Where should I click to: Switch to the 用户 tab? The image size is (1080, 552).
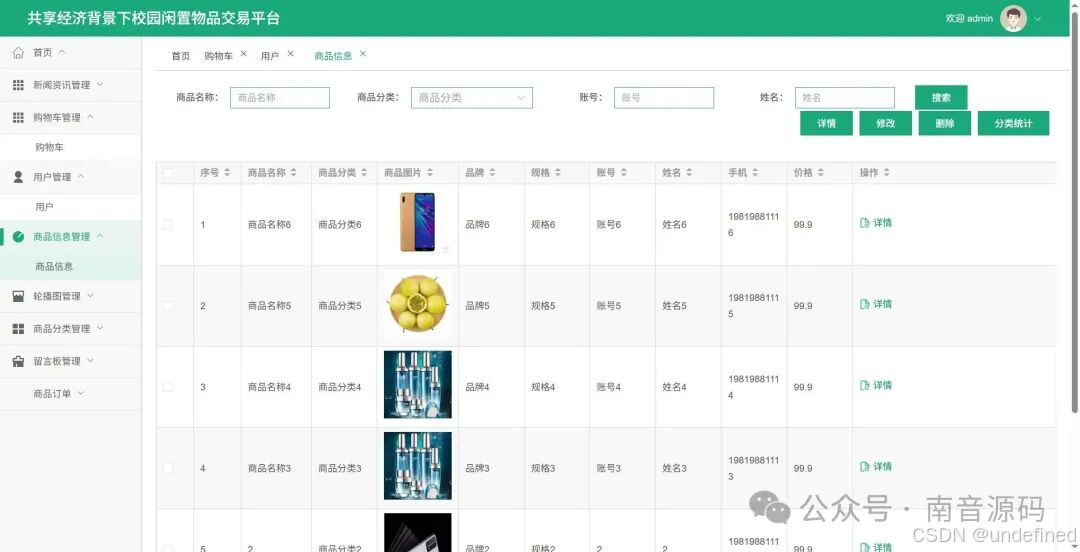coord(269,56)
